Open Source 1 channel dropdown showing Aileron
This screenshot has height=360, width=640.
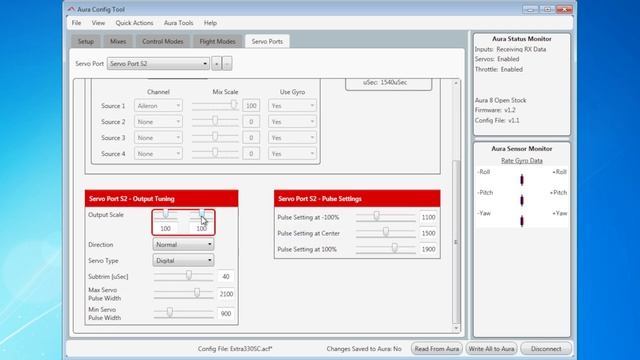coord(158,106)
